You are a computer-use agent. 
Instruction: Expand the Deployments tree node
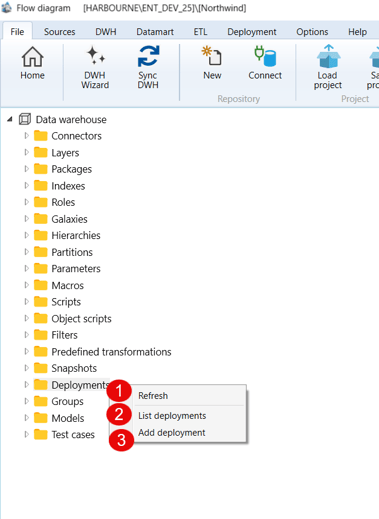click(x=26, y=385)
